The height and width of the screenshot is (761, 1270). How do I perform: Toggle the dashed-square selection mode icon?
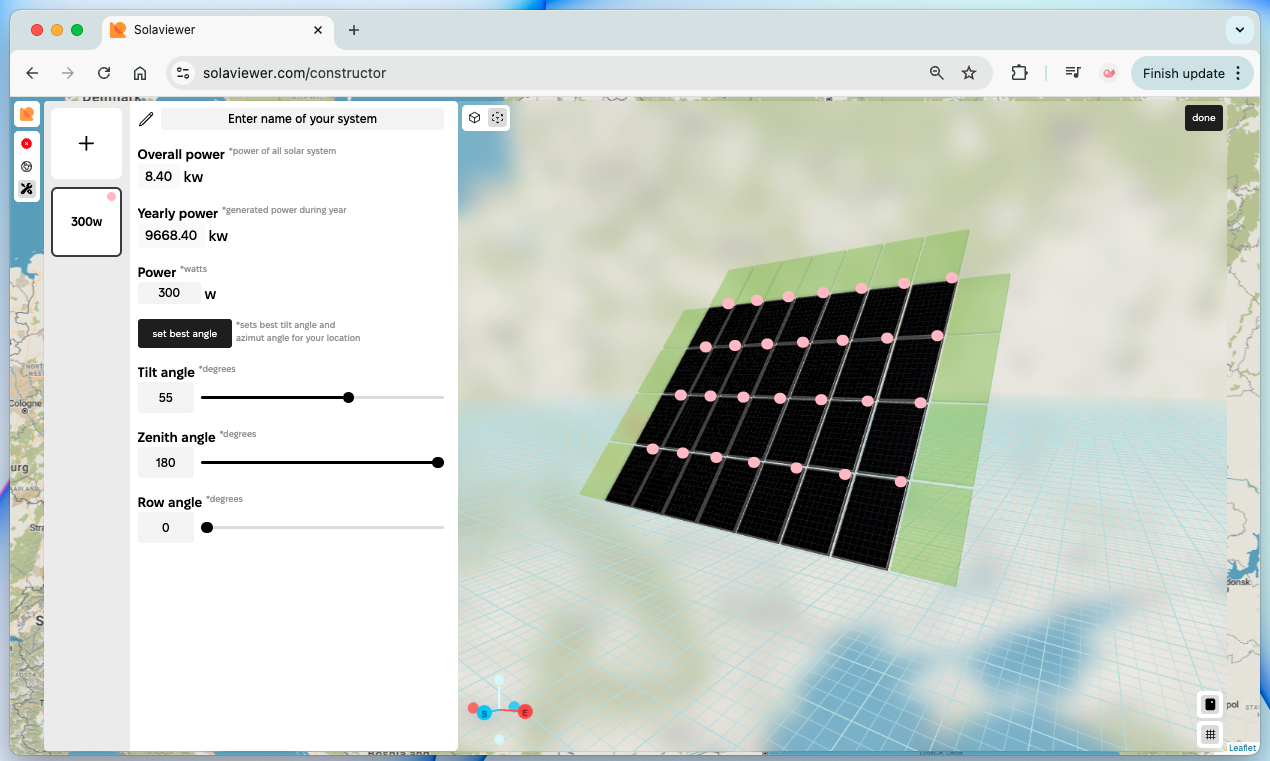[x=497, y=118]
